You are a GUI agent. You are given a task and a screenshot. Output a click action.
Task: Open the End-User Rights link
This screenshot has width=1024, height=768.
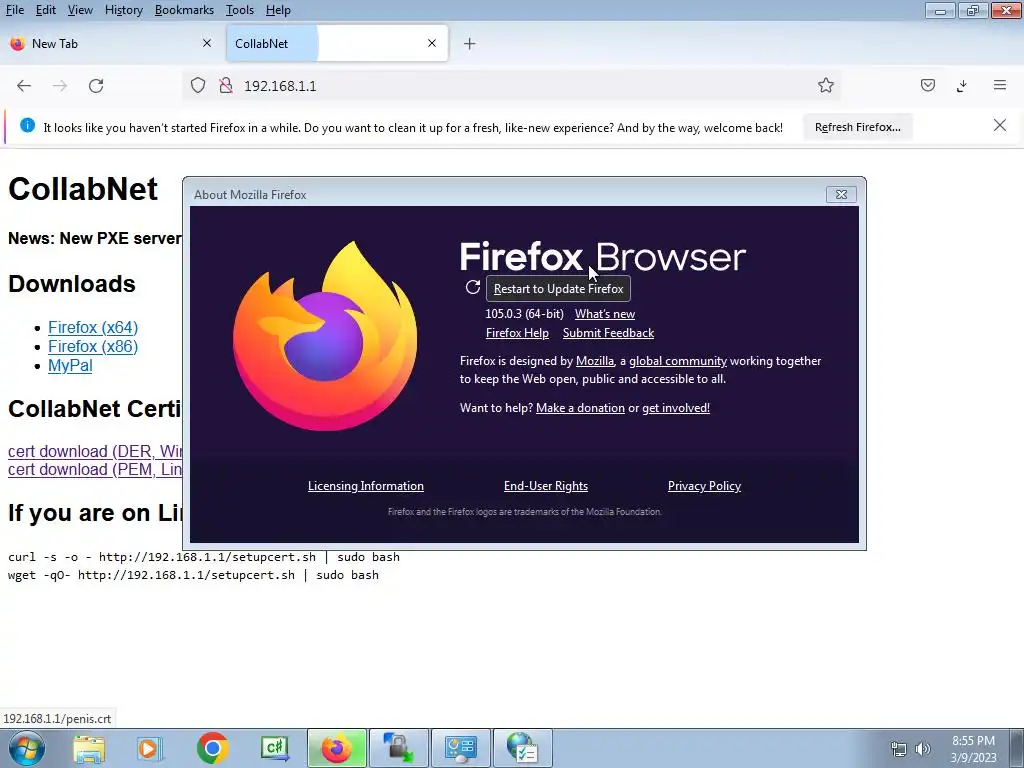coord(546,486)
